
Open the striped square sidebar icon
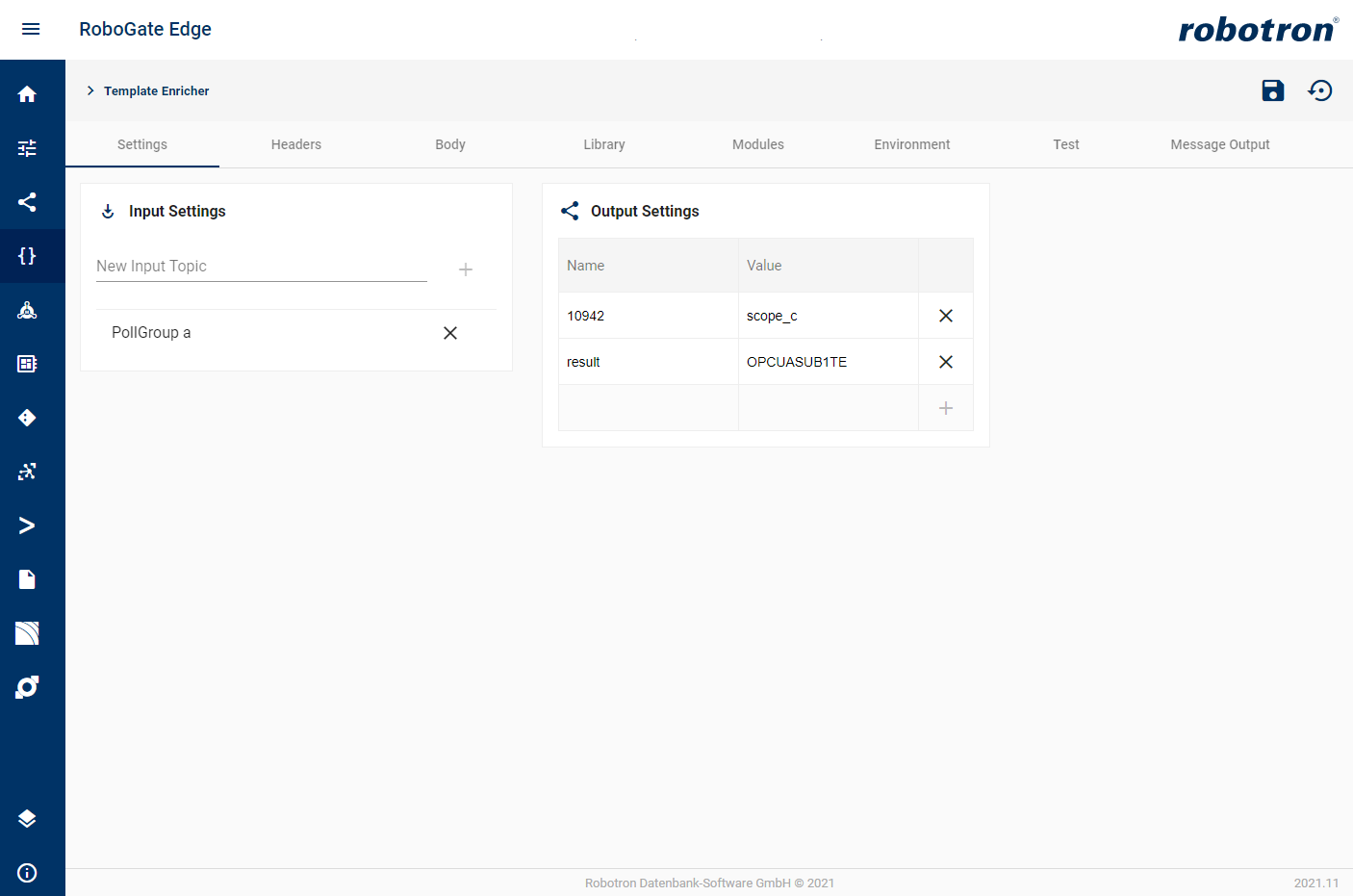click(x=27, y=633)
